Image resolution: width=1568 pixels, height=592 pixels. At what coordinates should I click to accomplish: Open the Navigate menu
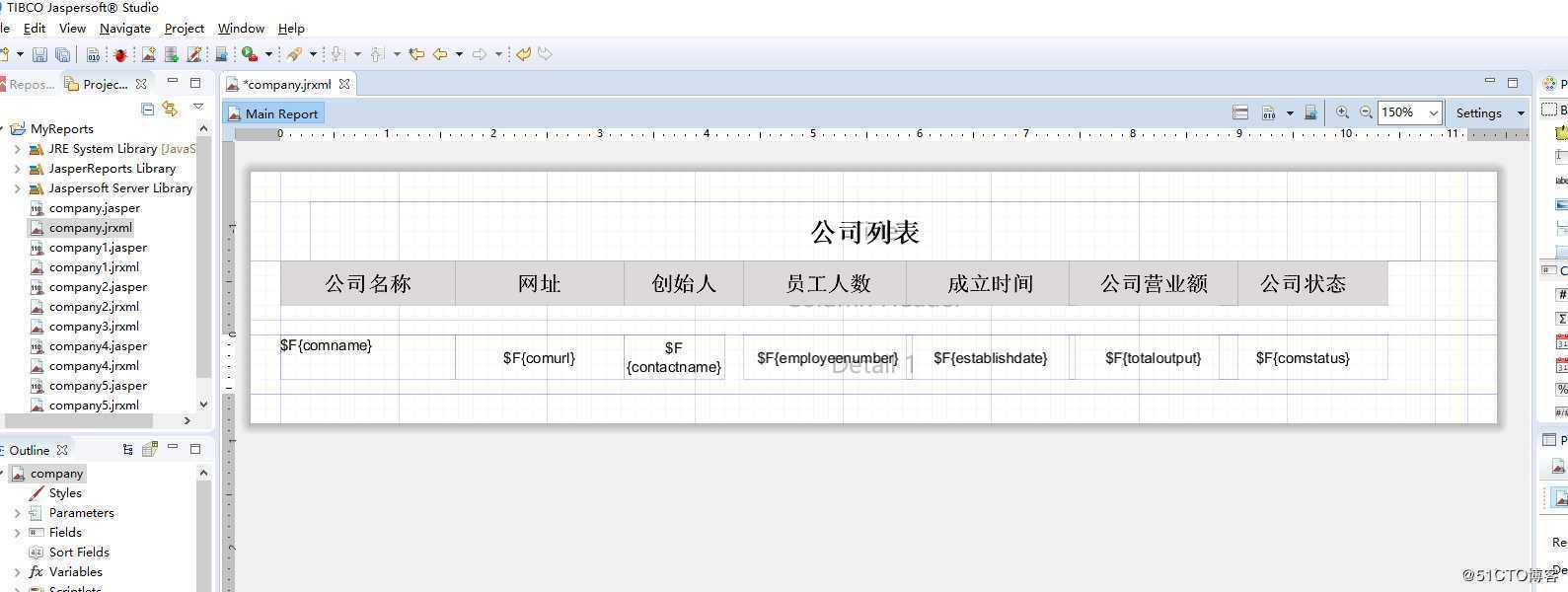pos(125,29)
